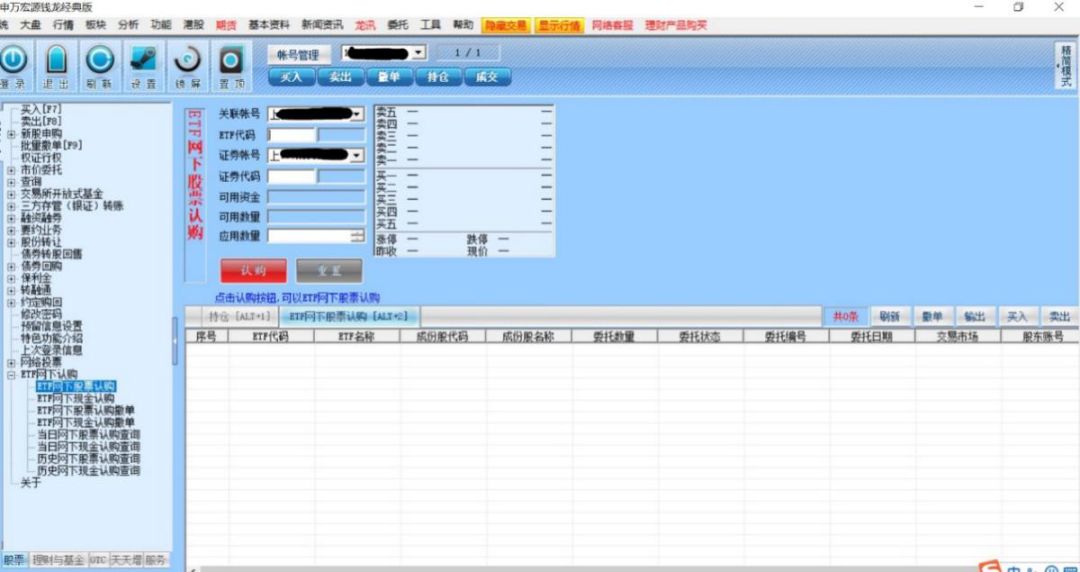
Task: Open the 港股 menu
Action: pos(194,25)
